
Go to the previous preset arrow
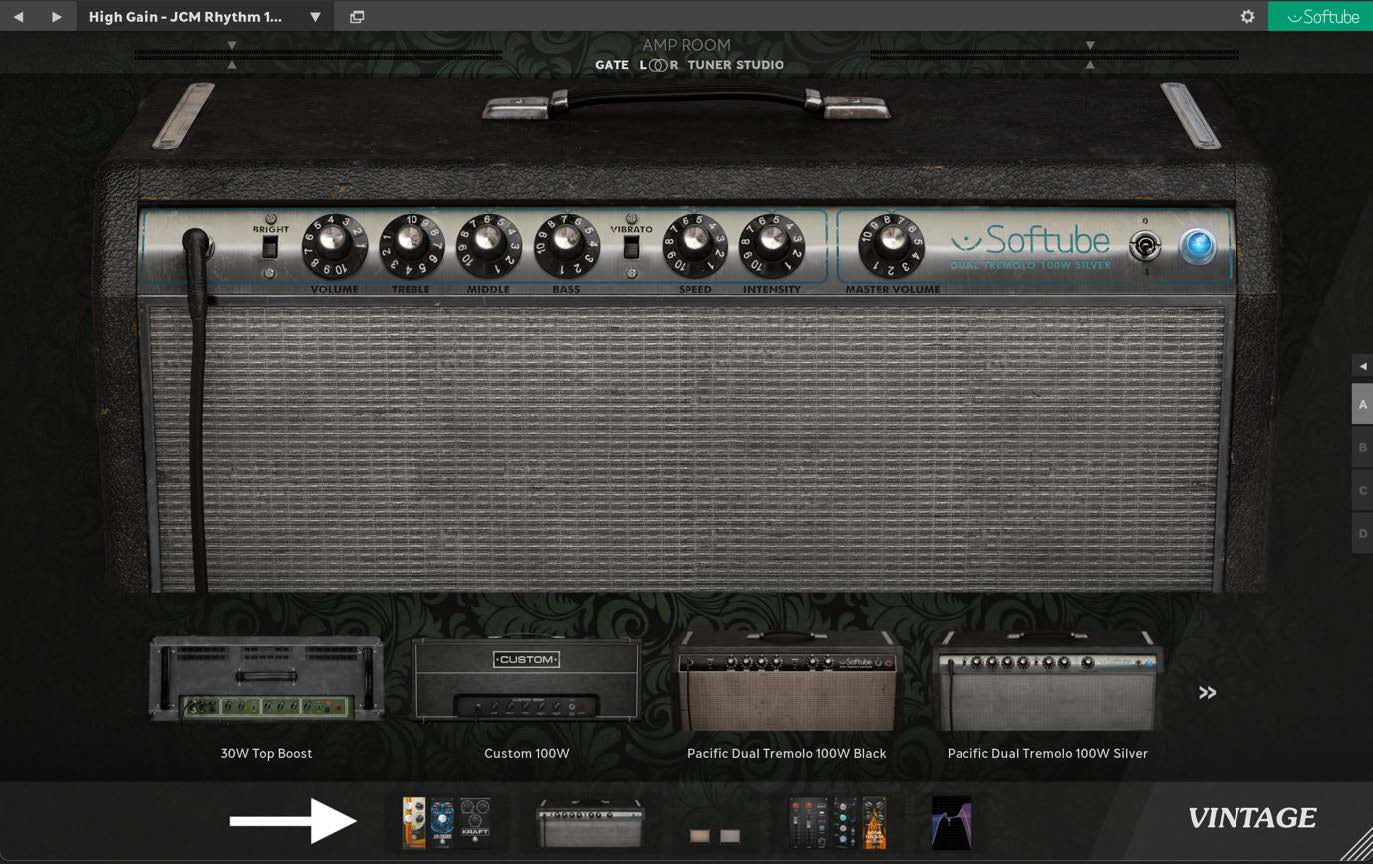click(x=18, y=17)
